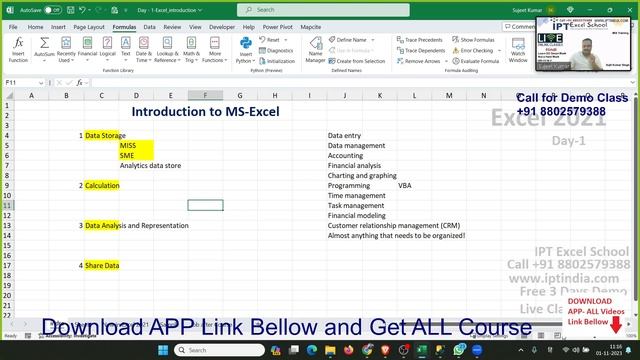Viewport: 640px width, 360px height.
Task: Open the Logical functions list
Action: pyautogui.click(x=107, y=49)
